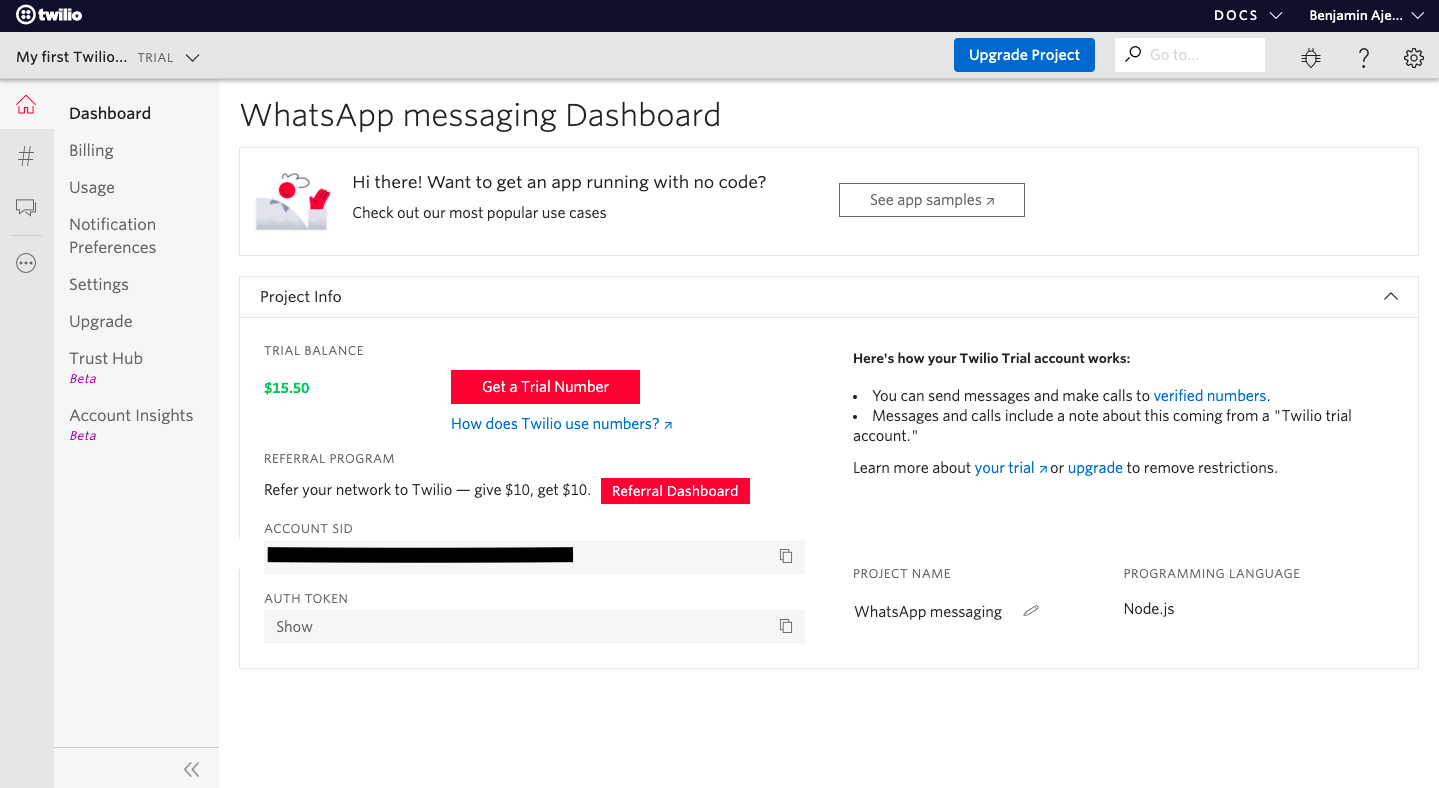Open All Products ellipsis icon

[x=26, y=264]
